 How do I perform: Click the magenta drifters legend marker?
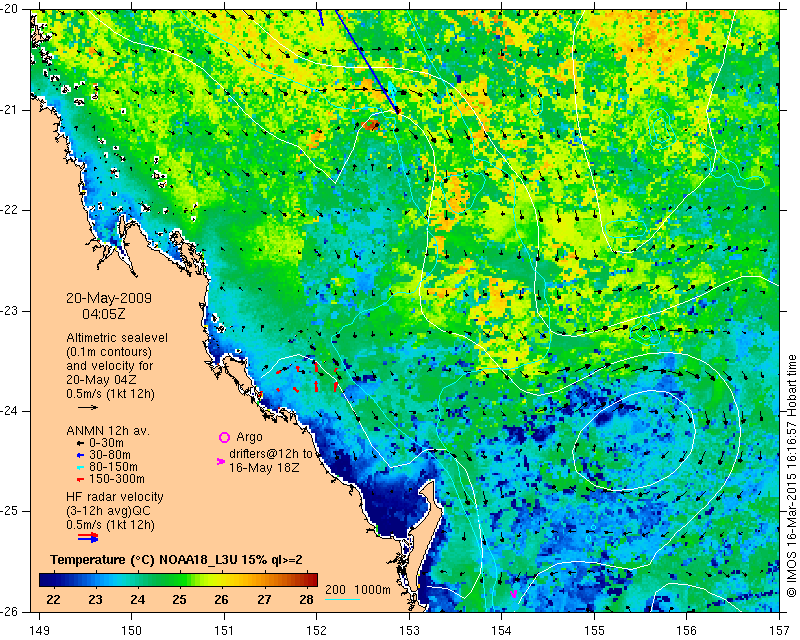pos(221,461)
